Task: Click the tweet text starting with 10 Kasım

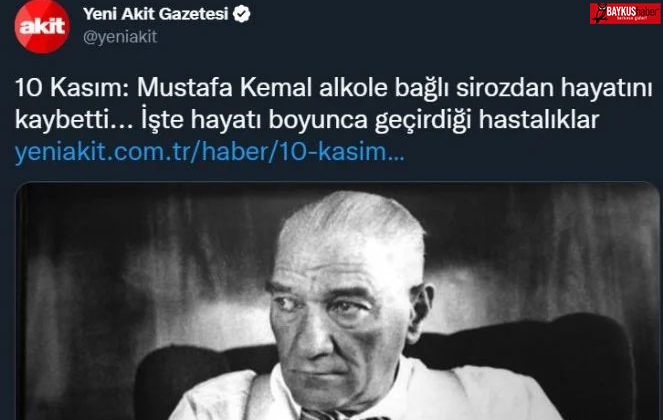Action: [334, 104]
